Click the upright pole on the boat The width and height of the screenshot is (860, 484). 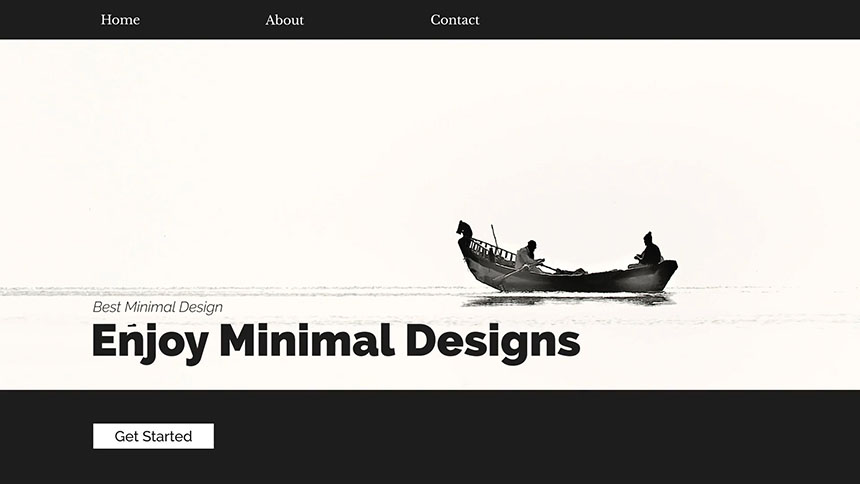tap(494, 237)
